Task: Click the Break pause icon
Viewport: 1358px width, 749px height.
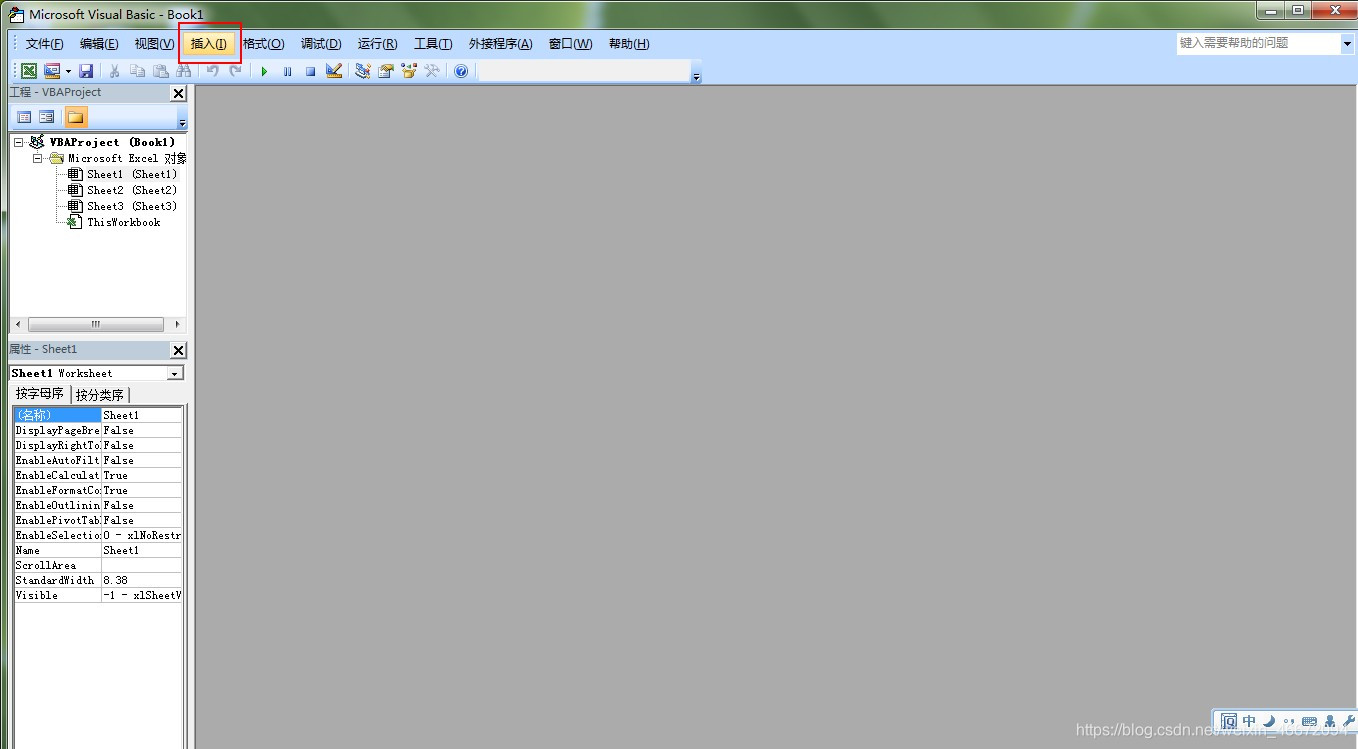Action: coord(287,71)
